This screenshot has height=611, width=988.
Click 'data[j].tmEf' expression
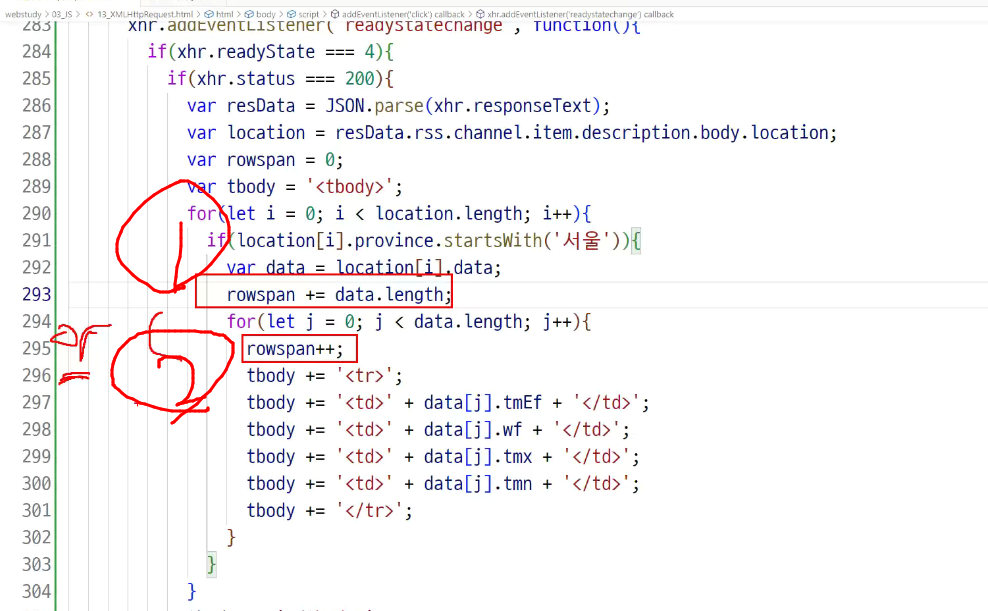(x=483, y=403)
